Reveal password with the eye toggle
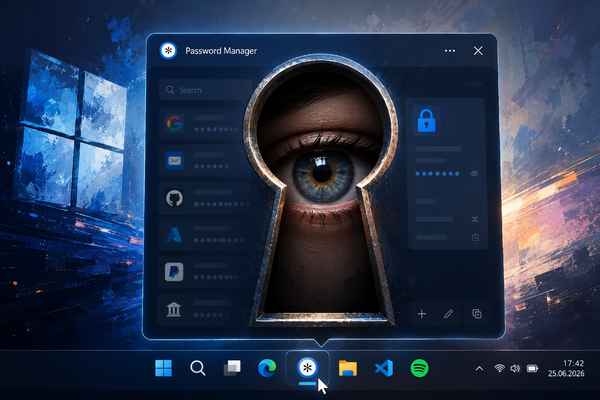 click(x=474, y=173)
